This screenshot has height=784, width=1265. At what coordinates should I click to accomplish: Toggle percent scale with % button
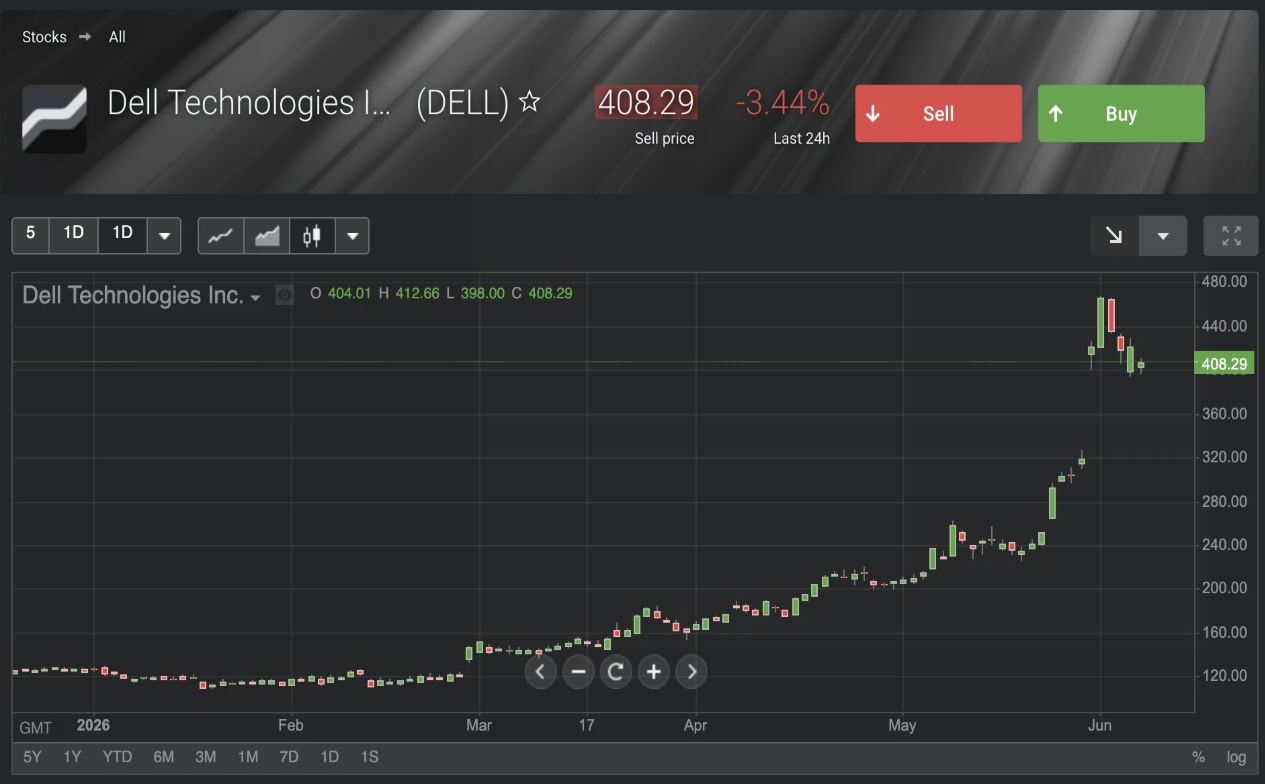point(1198,757)
